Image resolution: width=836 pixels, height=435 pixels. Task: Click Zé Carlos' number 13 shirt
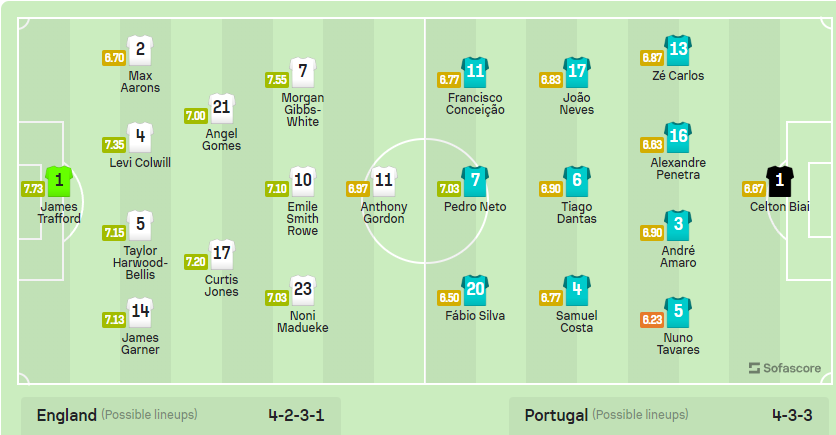pos(678,51)
